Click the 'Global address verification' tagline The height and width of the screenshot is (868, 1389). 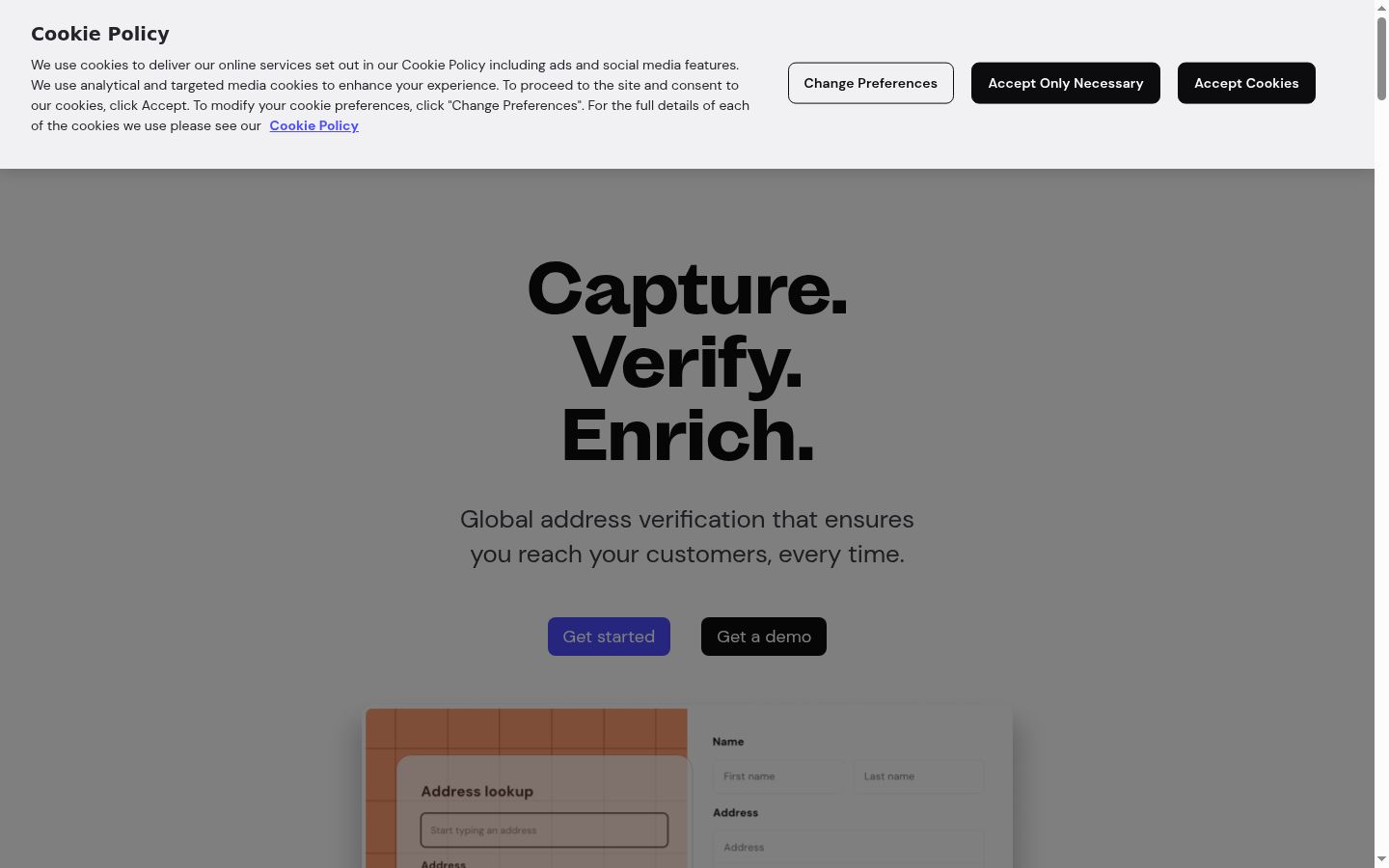[x=687, y=536]
